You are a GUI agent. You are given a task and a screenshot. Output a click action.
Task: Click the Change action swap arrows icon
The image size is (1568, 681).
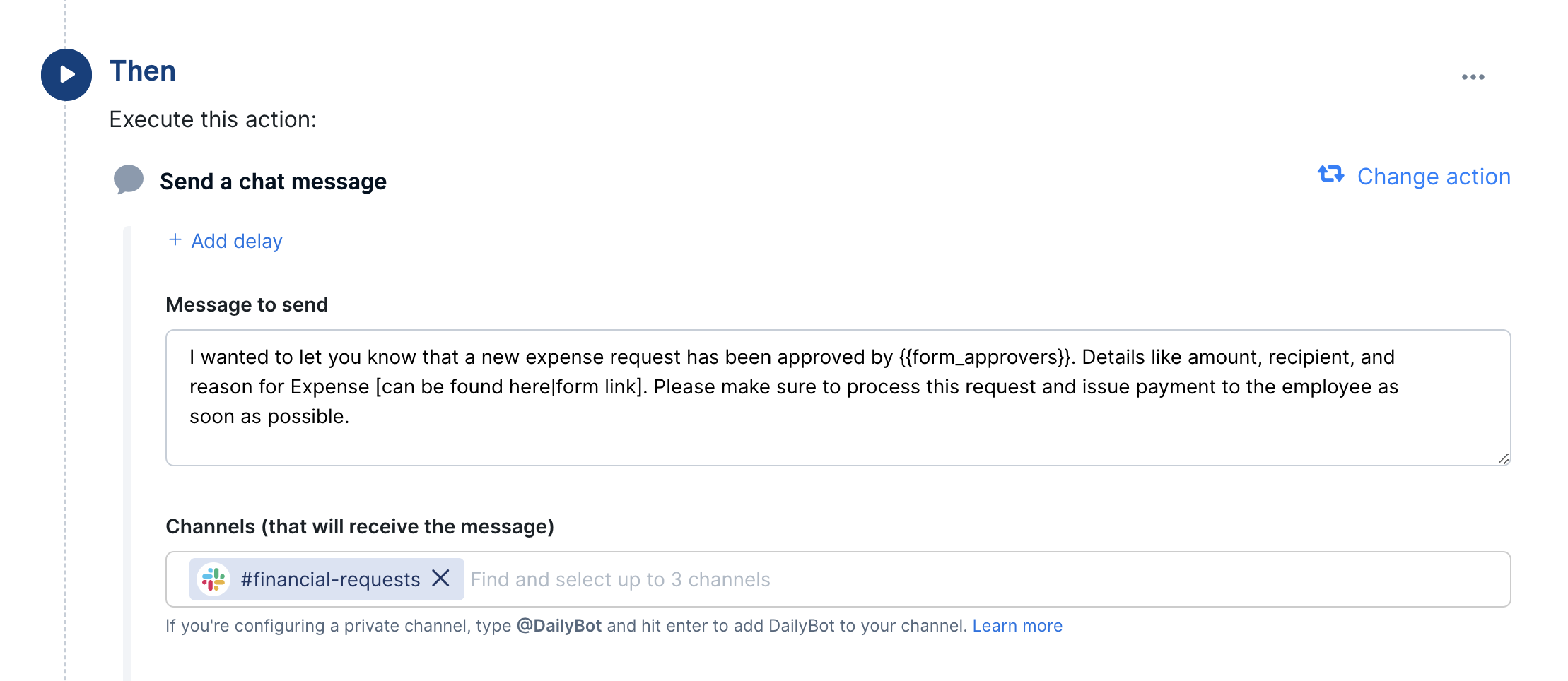point(1330,174)
